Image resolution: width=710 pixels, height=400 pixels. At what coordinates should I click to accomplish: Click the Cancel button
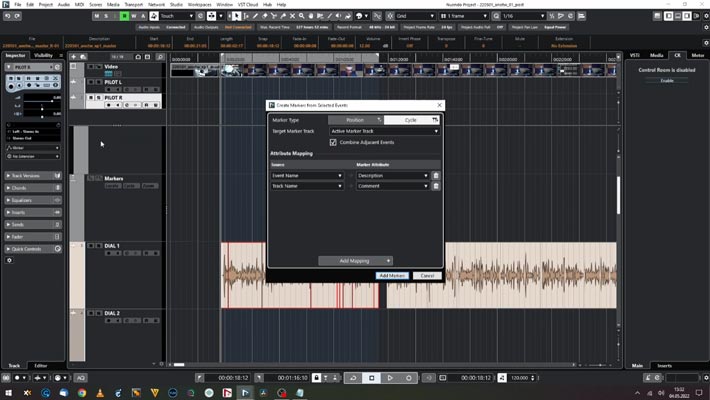[426, 275]
